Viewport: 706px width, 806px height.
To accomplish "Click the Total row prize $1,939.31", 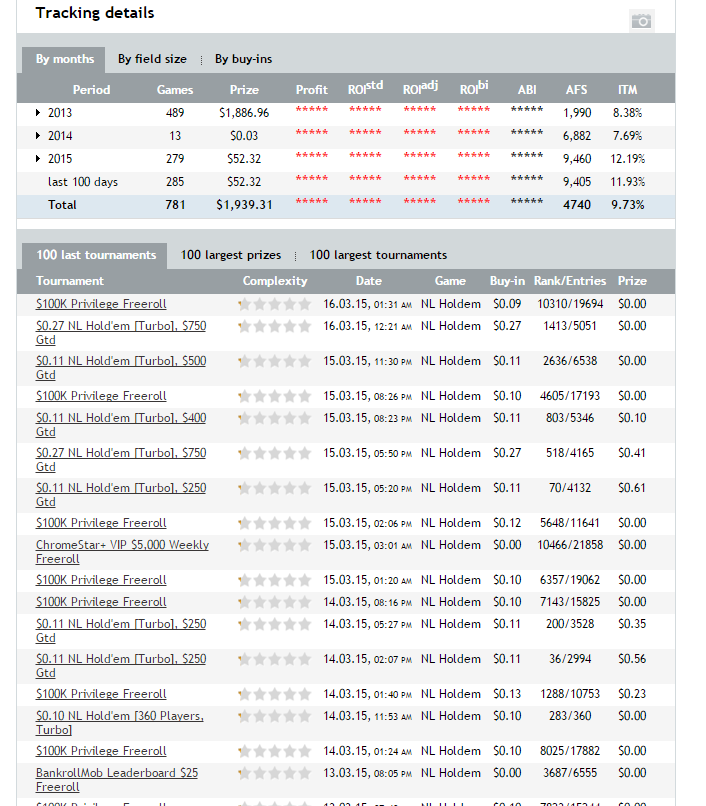I will pos(244,205).
